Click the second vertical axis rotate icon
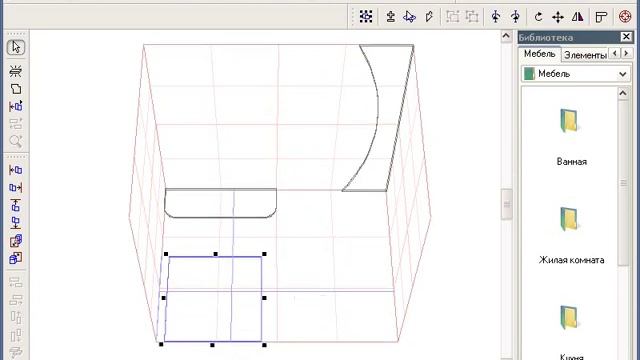The width and height of the screenshot is (640, 360). [516, 16]
